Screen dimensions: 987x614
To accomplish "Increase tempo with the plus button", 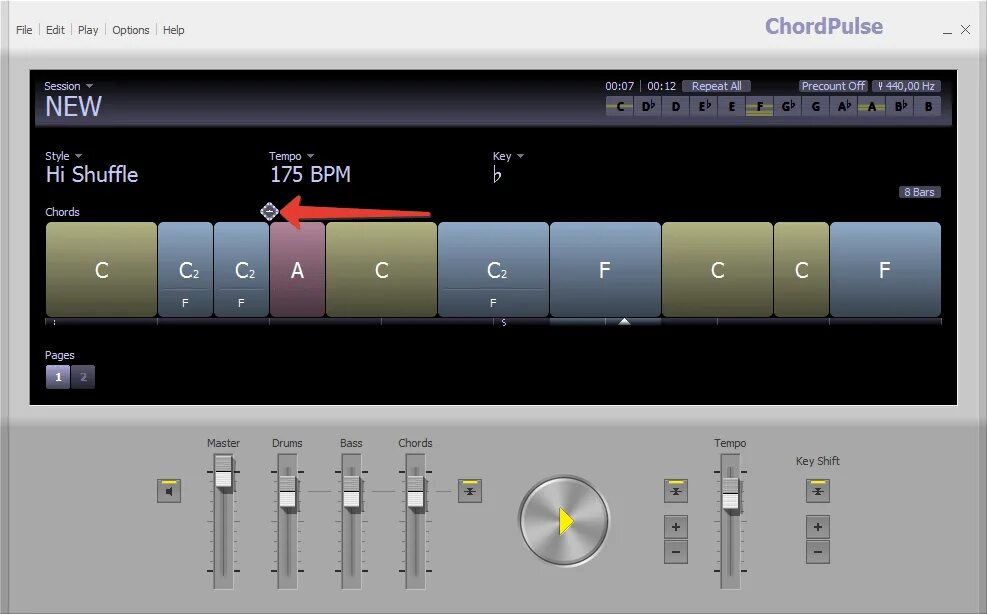I will pos(675,527).
